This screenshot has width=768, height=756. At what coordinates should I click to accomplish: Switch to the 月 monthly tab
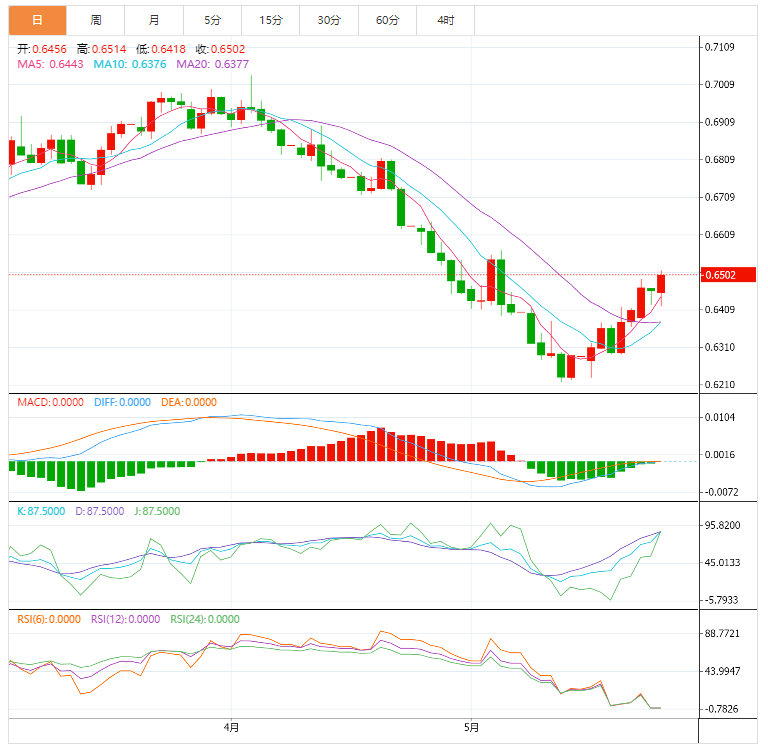click(x=154, y=20)
